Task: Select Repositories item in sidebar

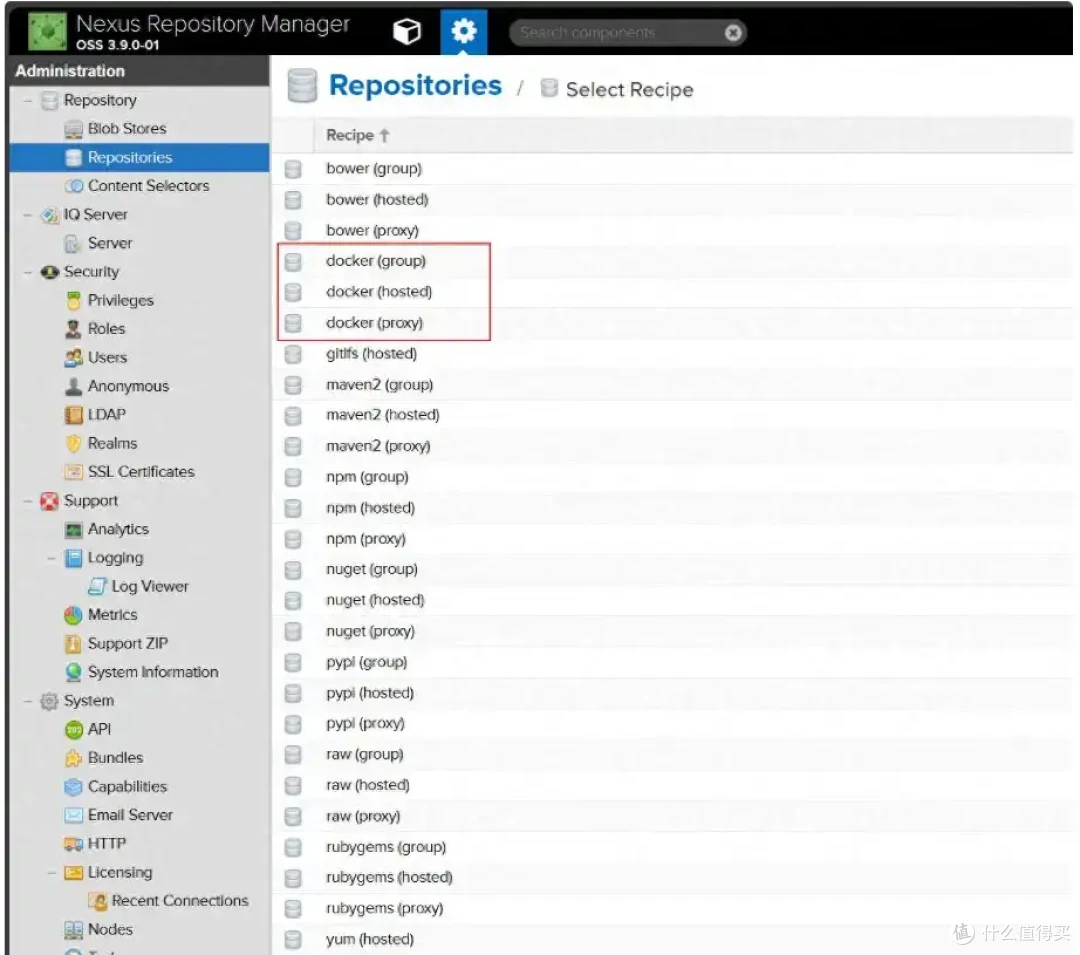Action: point(139,158)
